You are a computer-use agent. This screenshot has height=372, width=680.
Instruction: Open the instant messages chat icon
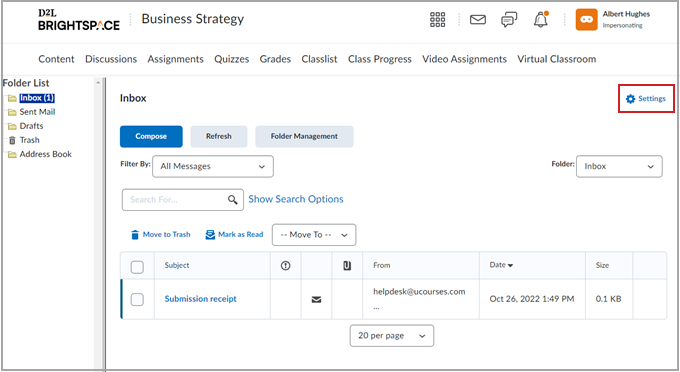509,20
